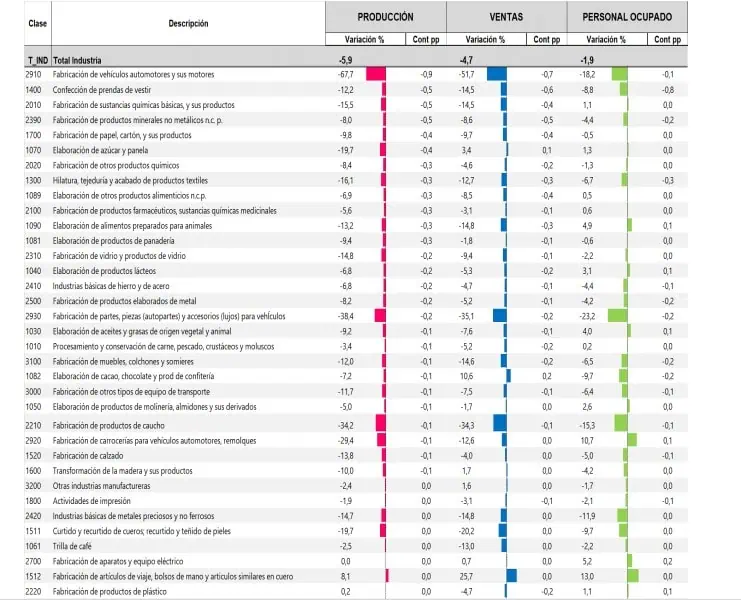Select 'Fabricación de muebles, colchones y somieres'
Screen dimensions: 741x600
coord(123,362)
